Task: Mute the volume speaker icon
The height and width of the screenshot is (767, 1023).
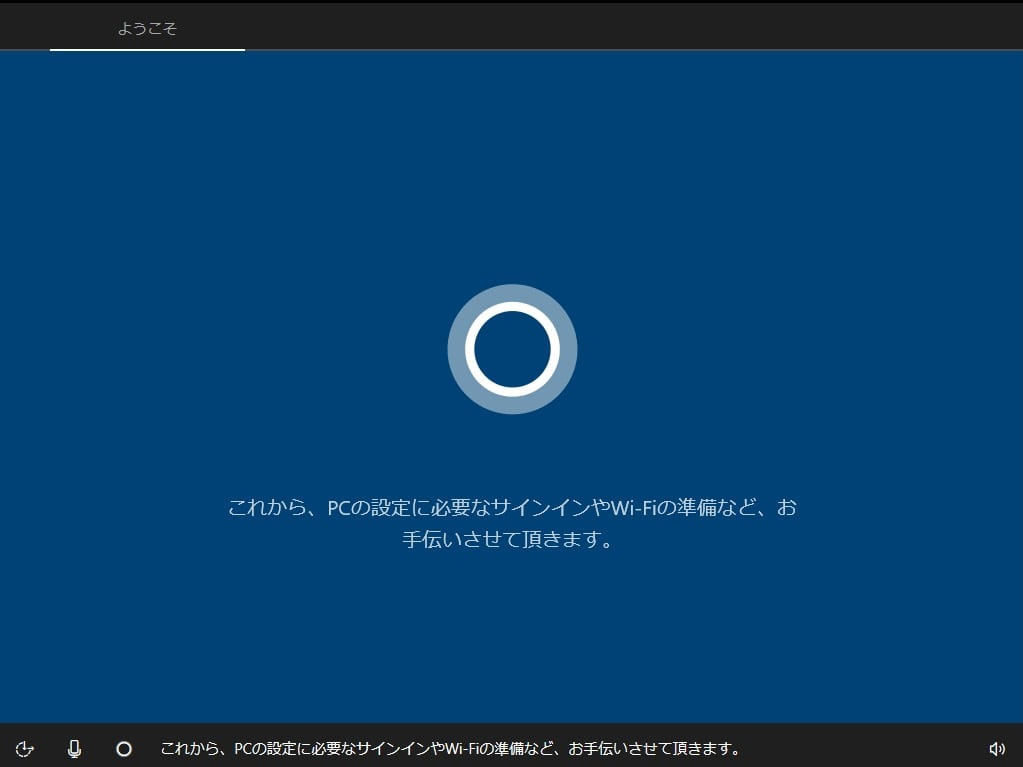Action: tap(996, 749)
